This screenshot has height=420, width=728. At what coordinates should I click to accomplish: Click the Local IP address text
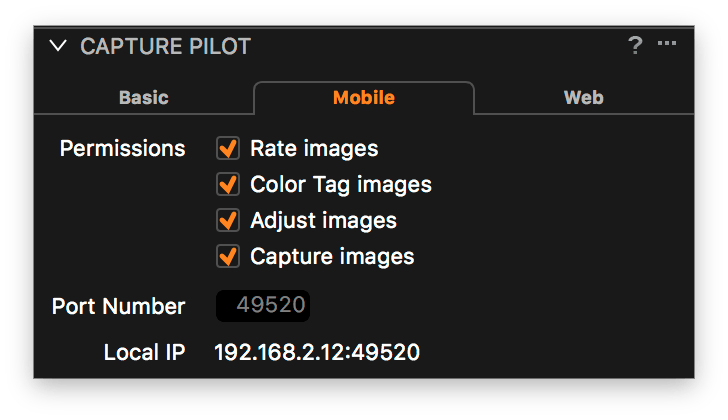[317, 352]
